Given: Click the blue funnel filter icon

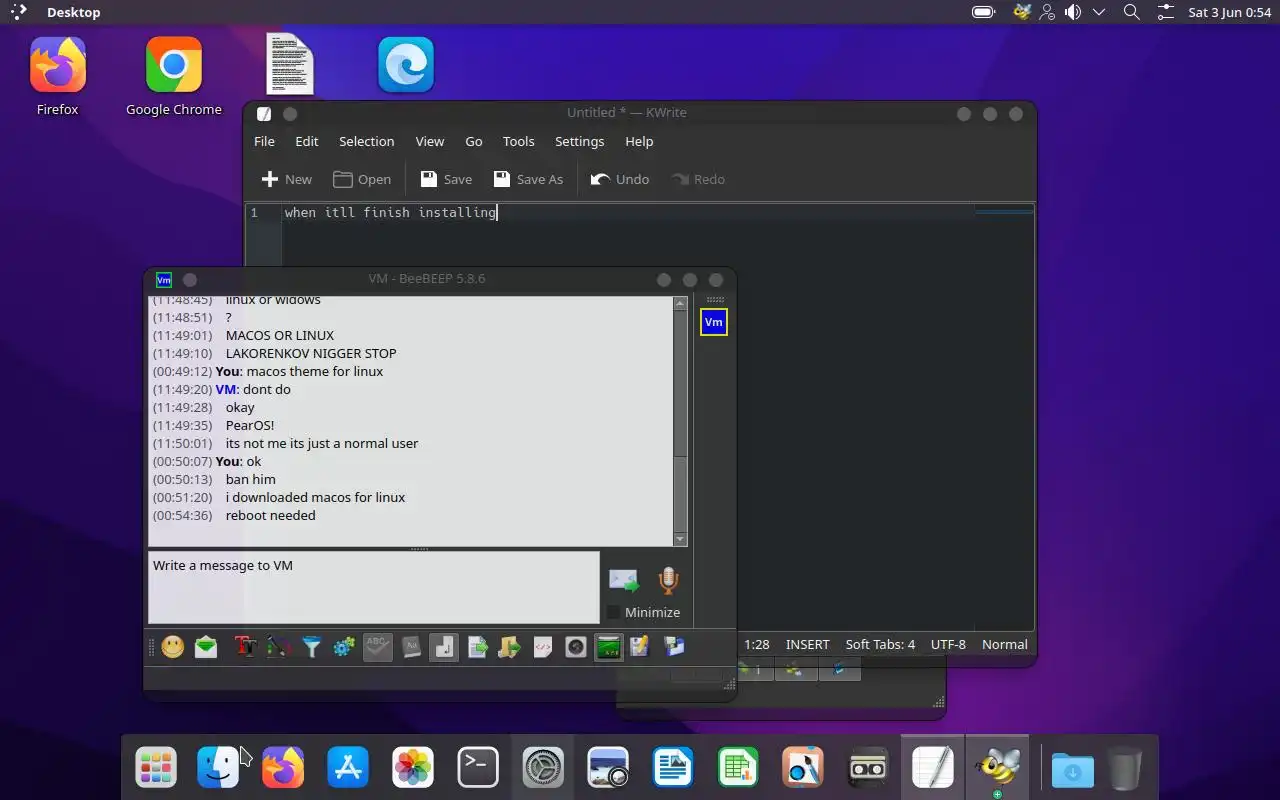Looking at the screenshot, I should [311, 647].
